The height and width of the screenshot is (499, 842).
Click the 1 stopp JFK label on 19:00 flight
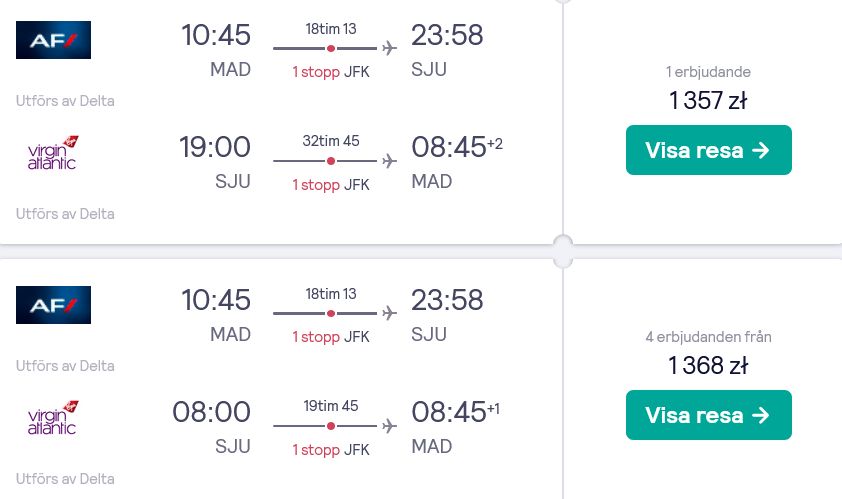point(331,185)
